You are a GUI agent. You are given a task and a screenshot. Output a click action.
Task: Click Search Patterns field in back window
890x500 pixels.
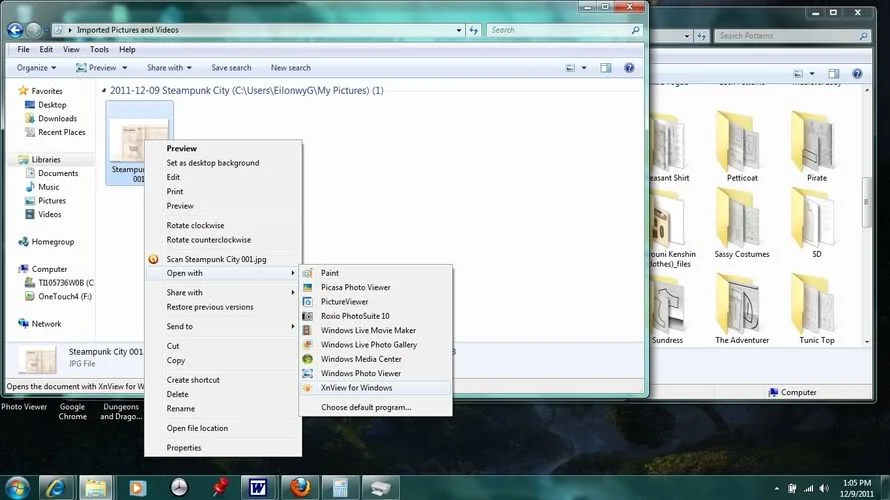(x=792, y=36)
